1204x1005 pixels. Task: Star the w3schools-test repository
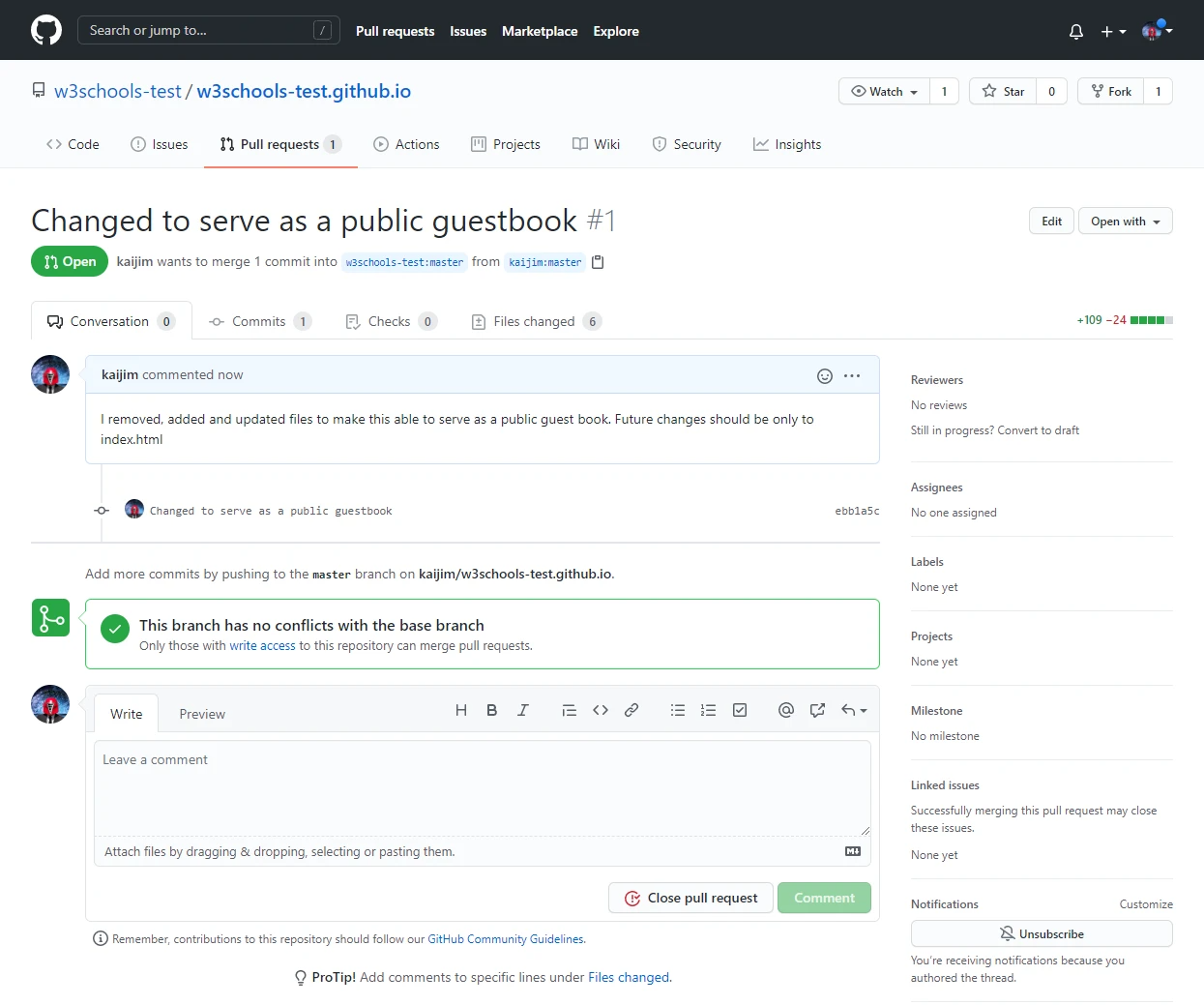tap(1003, 91)
